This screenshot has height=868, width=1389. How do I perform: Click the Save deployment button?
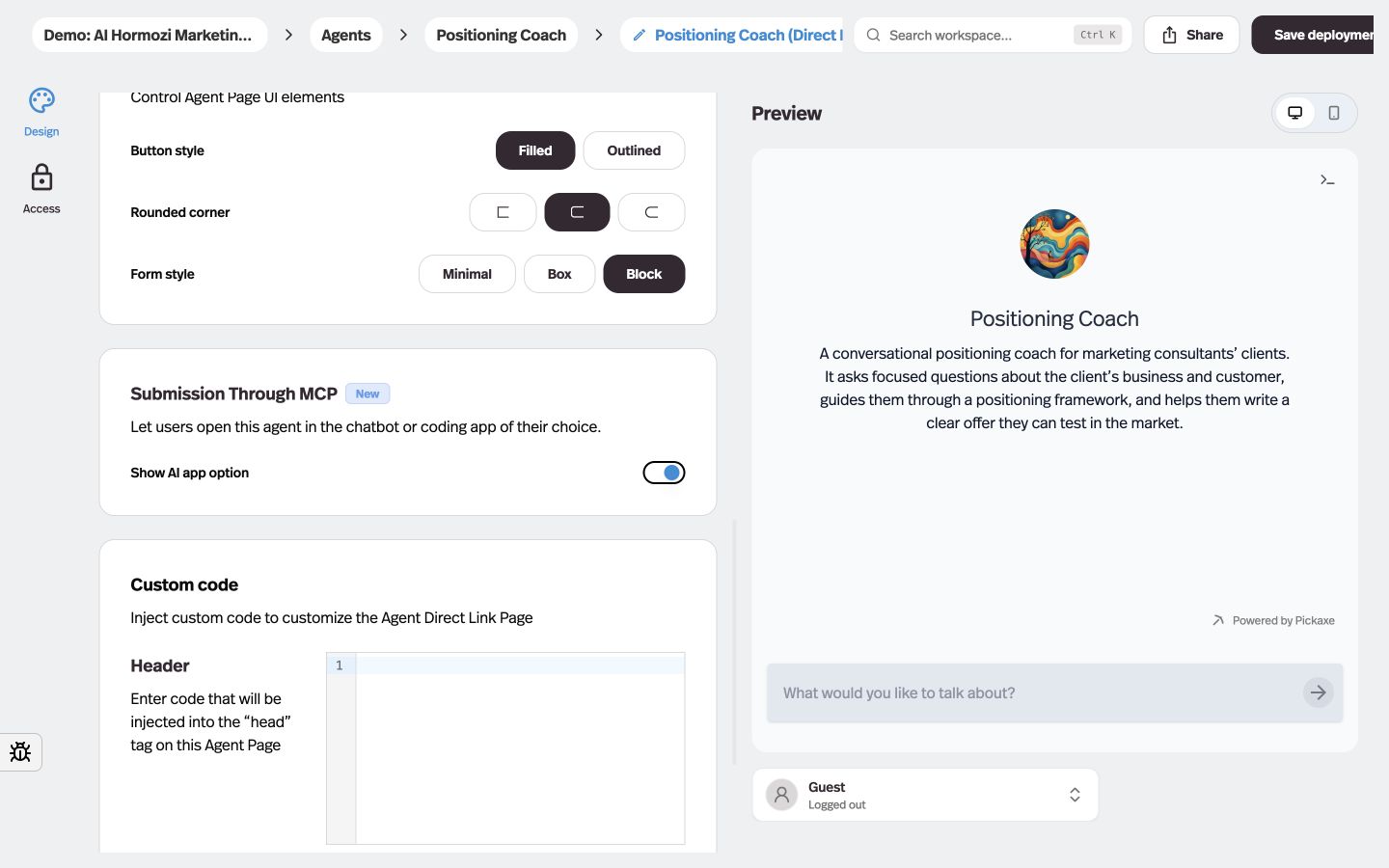point(1313,35)
